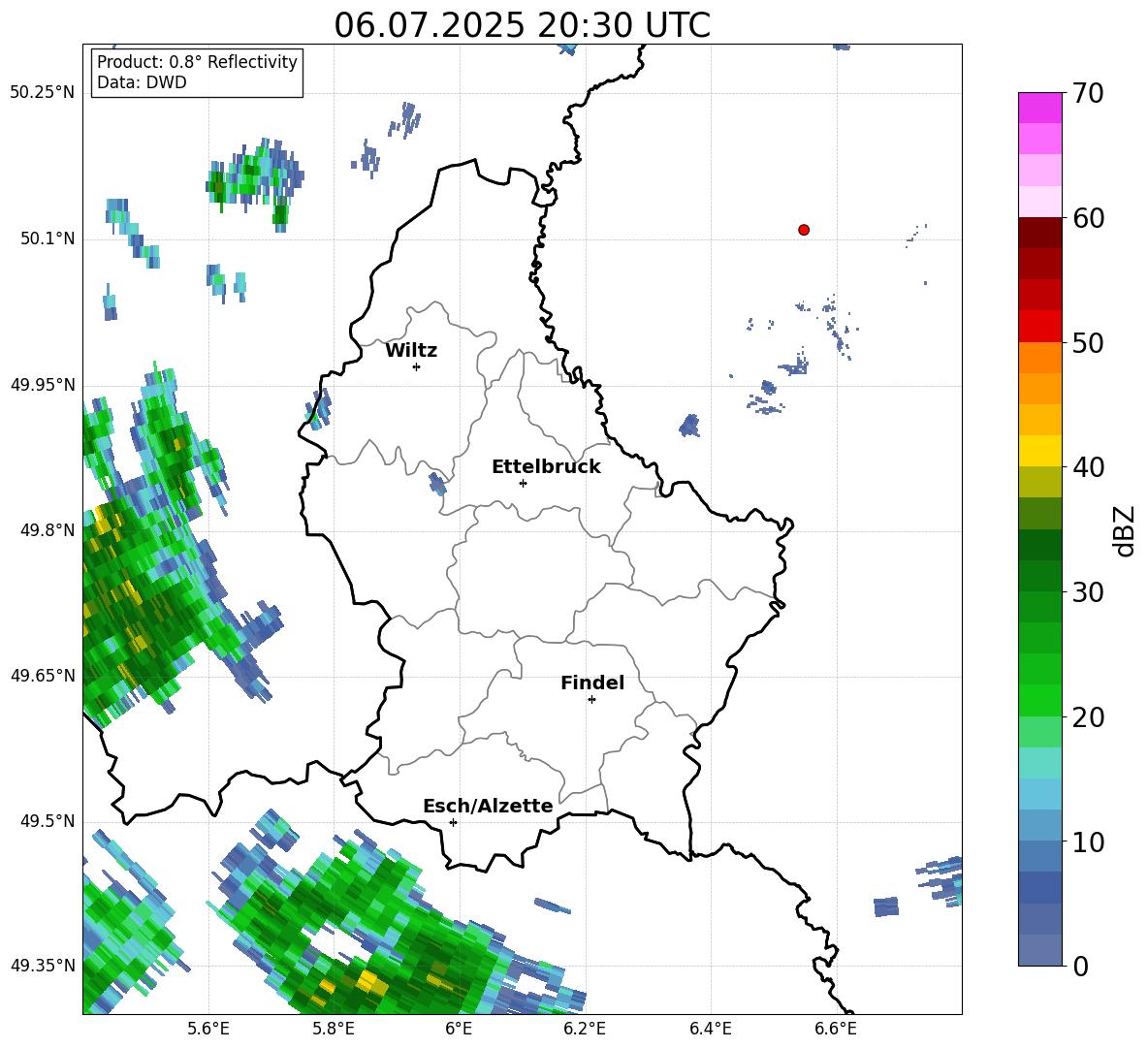1148x1048 pixels.
Task: Click the magenta top segment of the colorbar
Action: (x=1039, y=108)
